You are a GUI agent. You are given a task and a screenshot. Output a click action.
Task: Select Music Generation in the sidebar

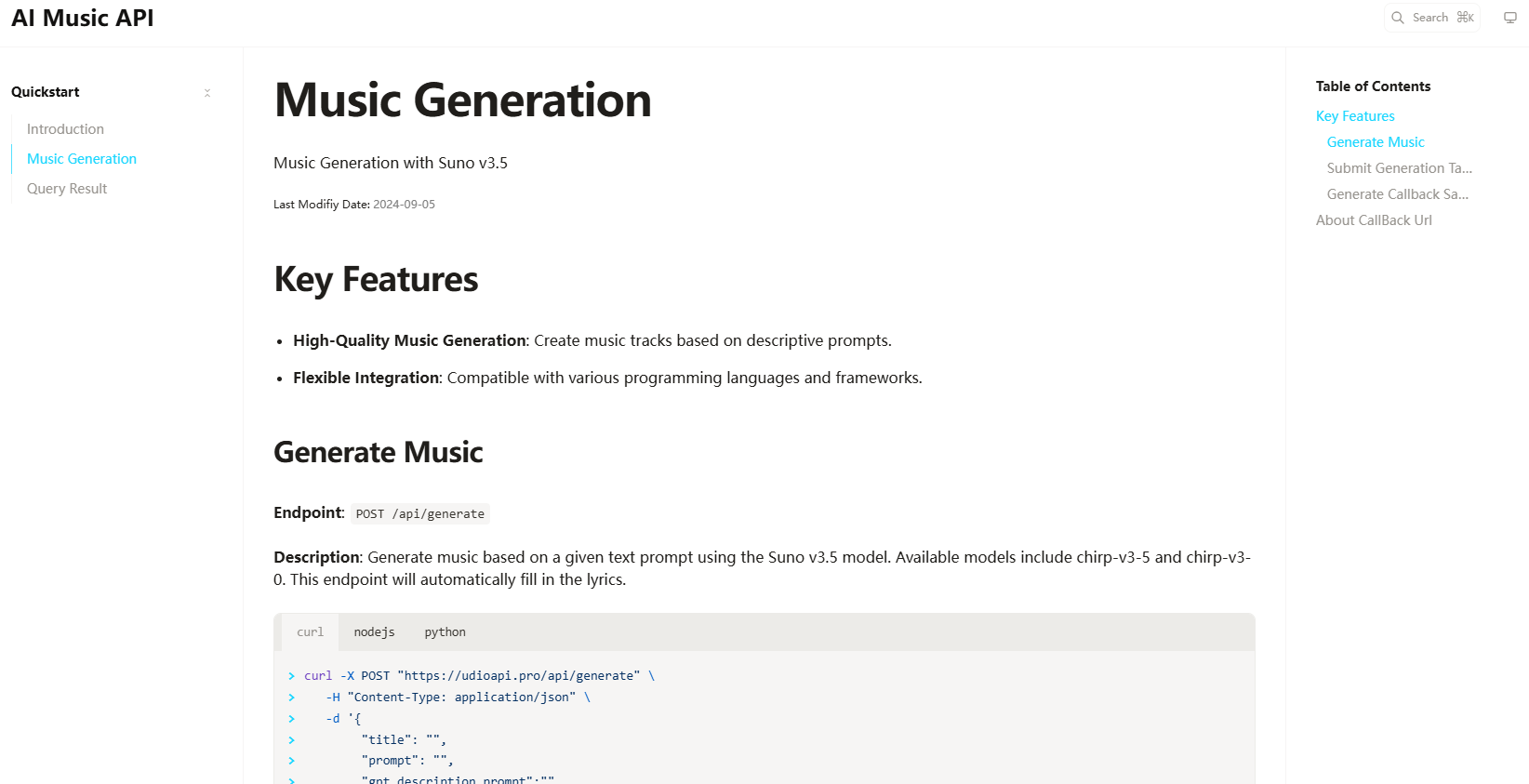coord(82,159)
